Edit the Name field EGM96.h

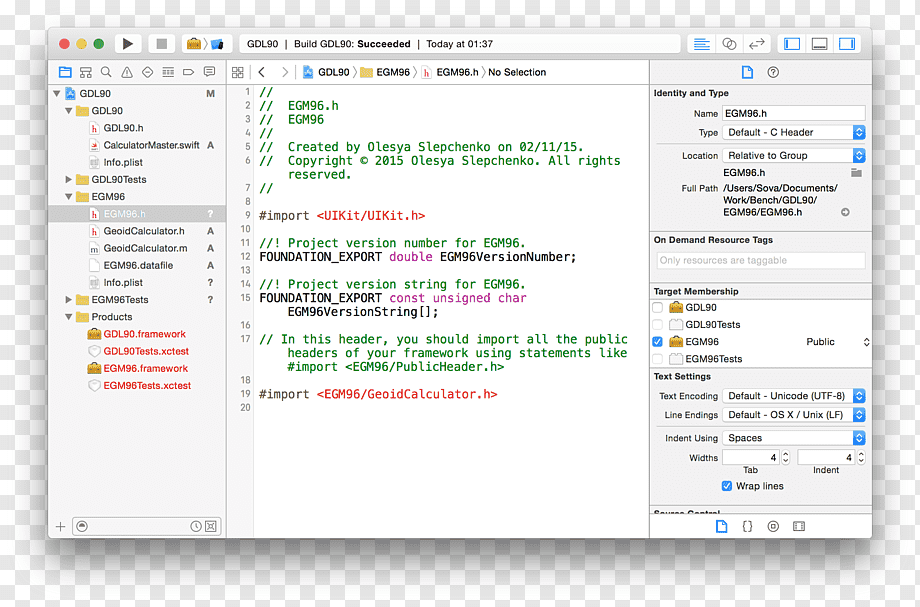tap(794, 113)
